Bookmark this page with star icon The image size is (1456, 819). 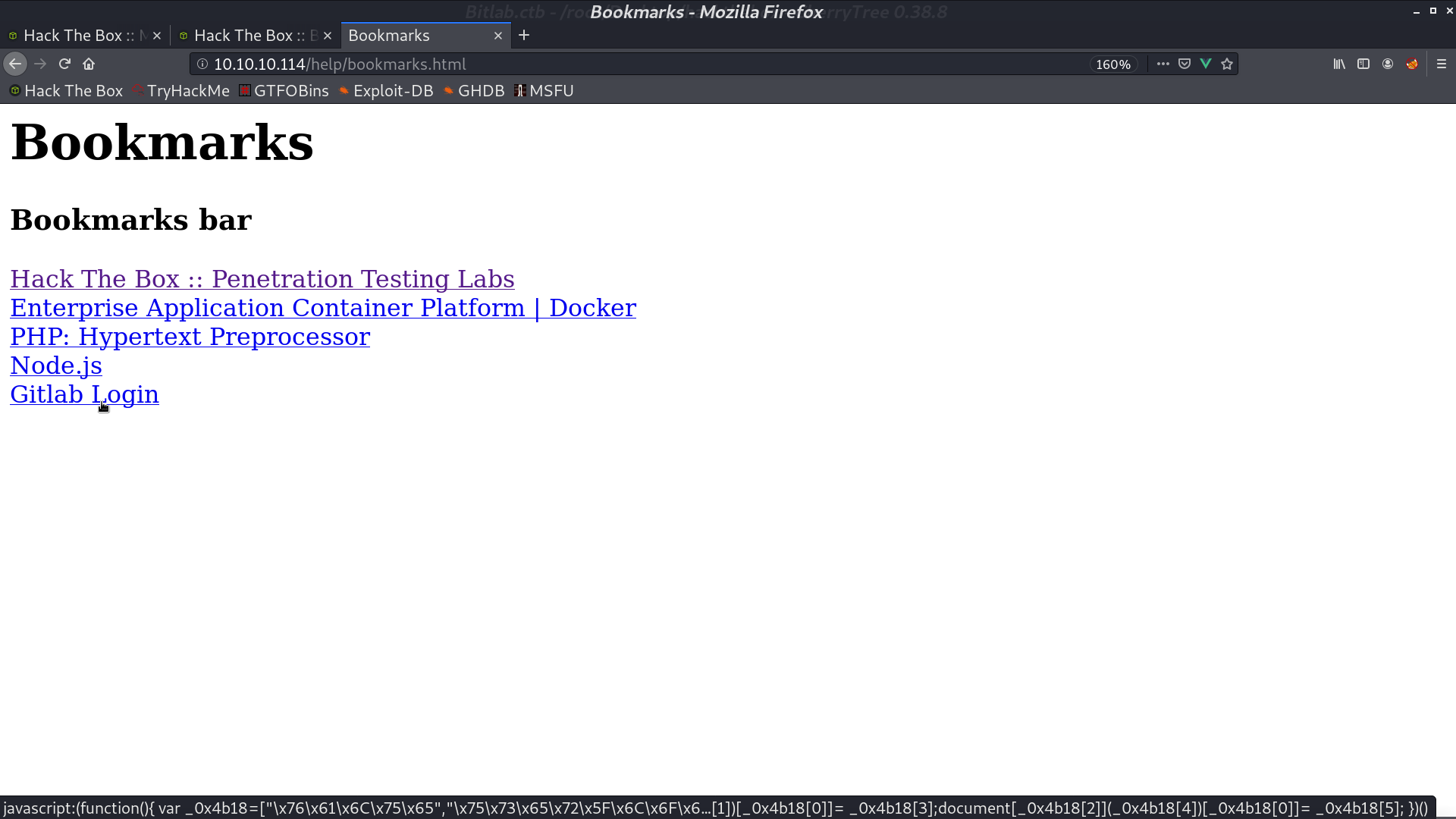(x=1227, y=64)
